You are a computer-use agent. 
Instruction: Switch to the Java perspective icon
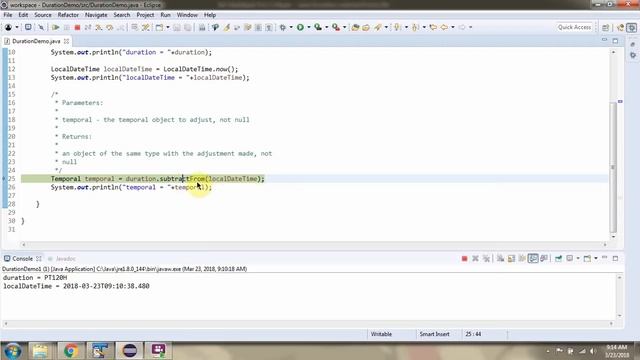(621, 27)
